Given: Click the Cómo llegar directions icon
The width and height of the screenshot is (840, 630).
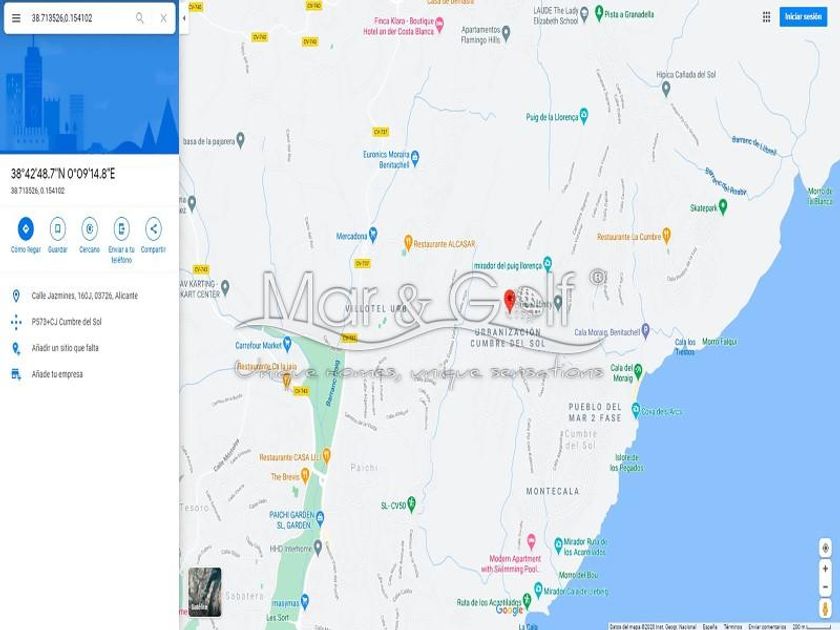Looking at the screenshot, I should pos(25,229).
